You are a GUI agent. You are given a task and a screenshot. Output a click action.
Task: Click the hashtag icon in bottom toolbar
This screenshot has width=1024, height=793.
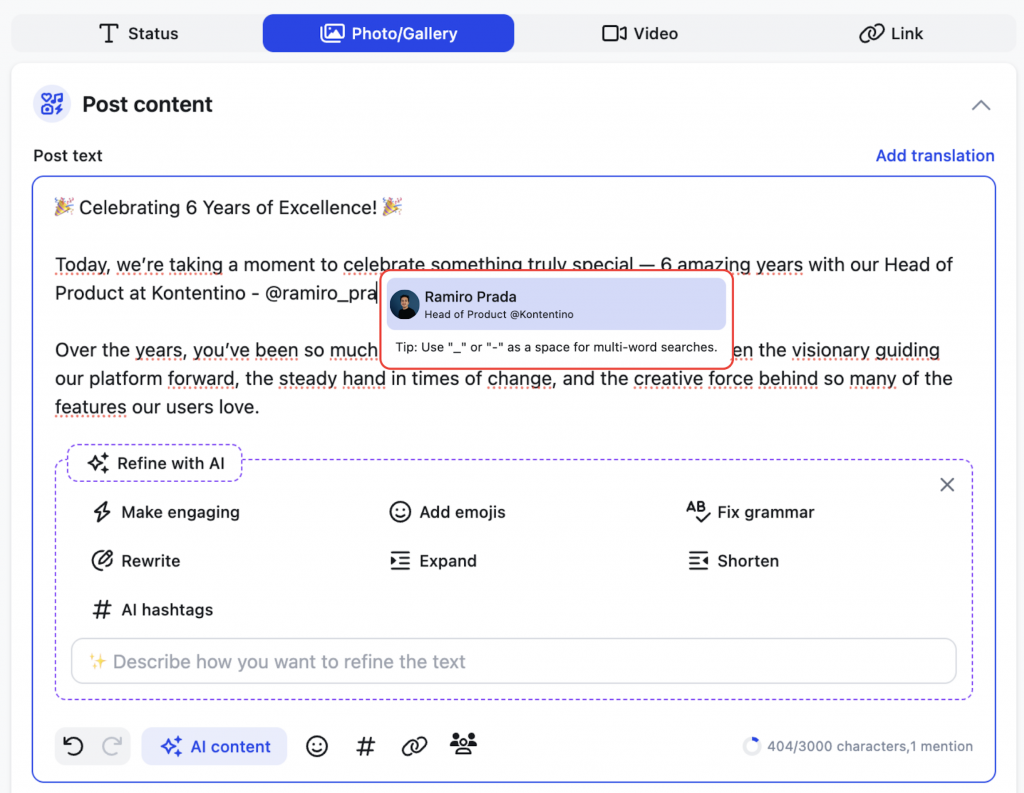click(366, 746)
